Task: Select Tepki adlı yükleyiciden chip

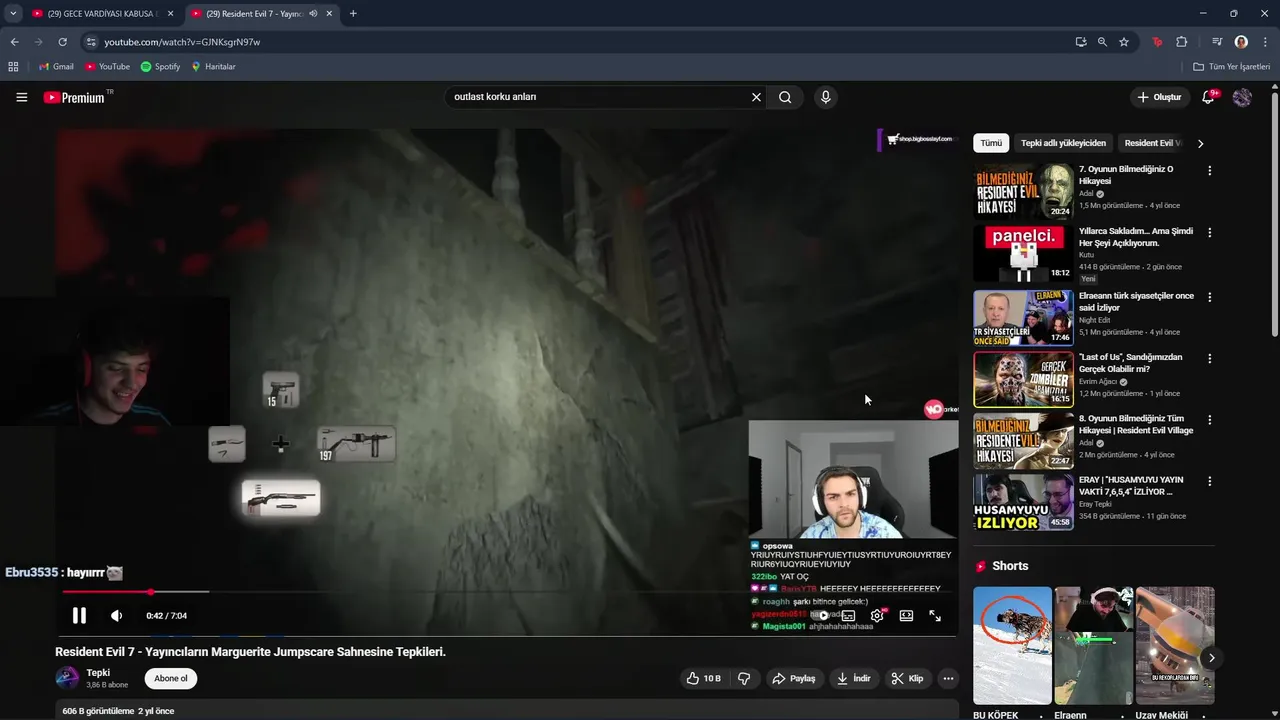Action: [x=1063, y=143]
